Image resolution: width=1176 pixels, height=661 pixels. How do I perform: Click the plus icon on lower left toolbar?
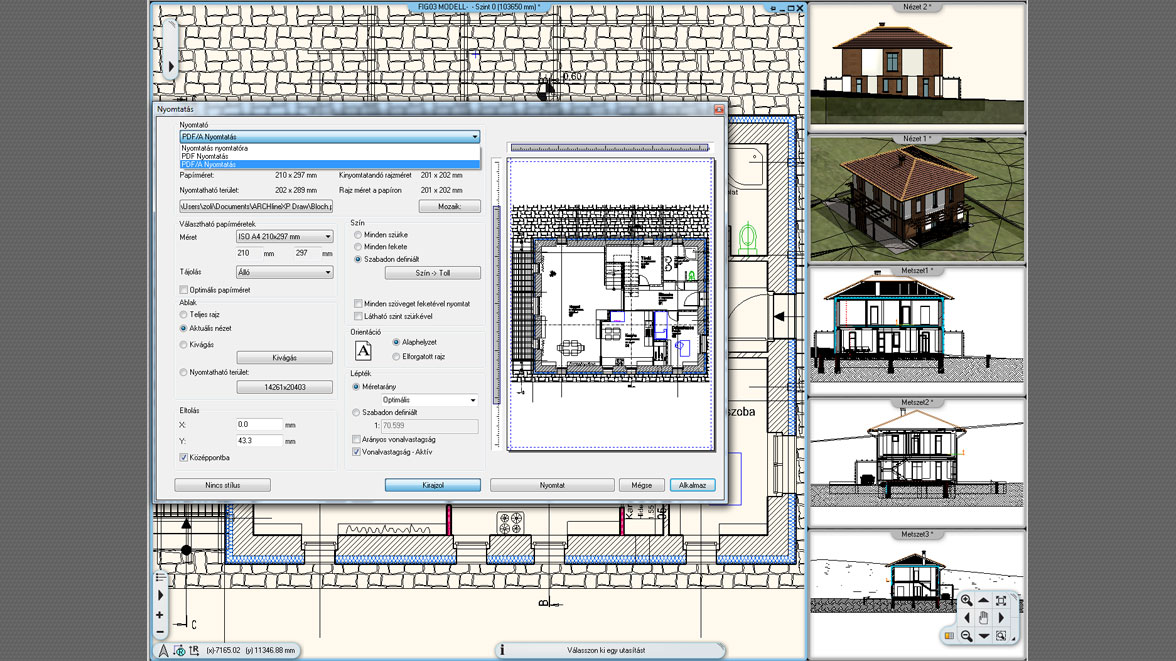160,615
